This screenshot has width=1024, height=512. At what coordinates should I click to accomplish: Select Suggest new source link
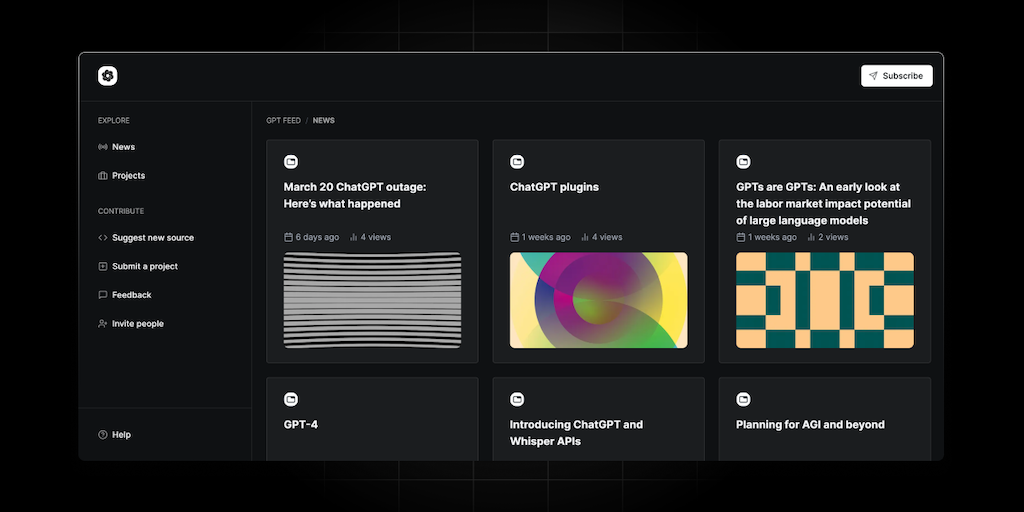[152, 238]
